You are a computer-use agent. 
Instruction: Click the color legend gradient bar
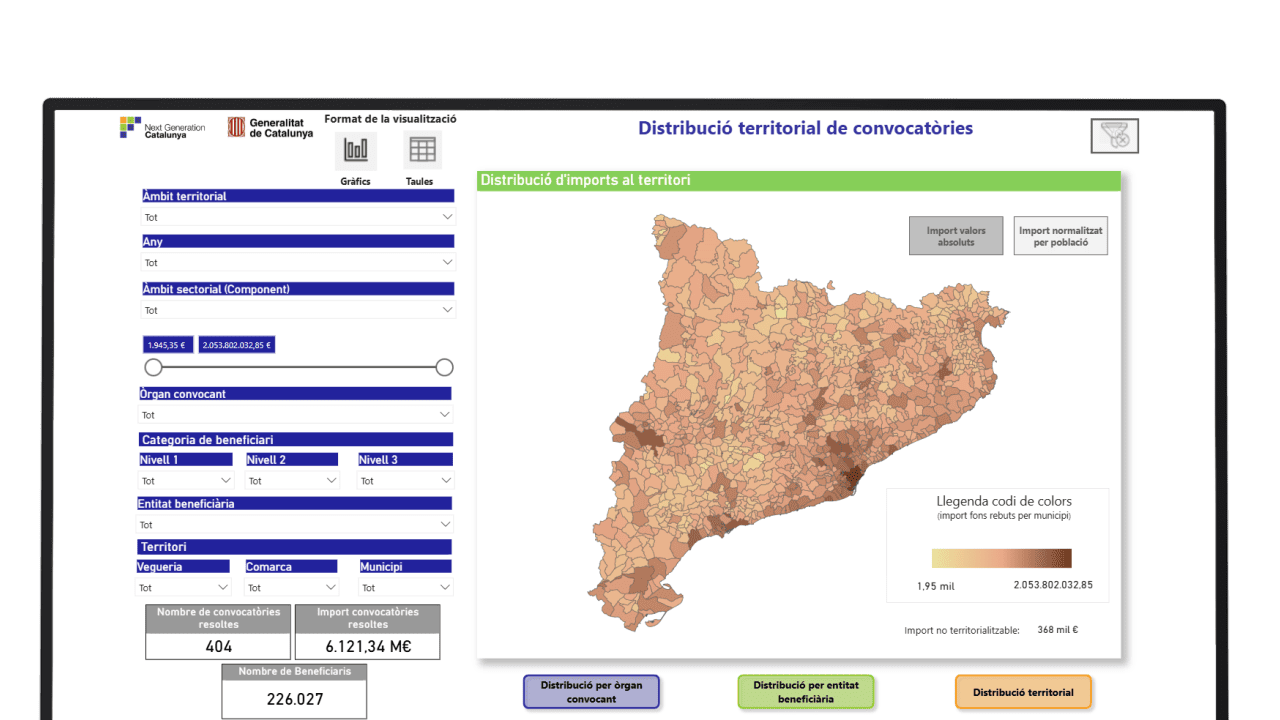point(1001,558)
